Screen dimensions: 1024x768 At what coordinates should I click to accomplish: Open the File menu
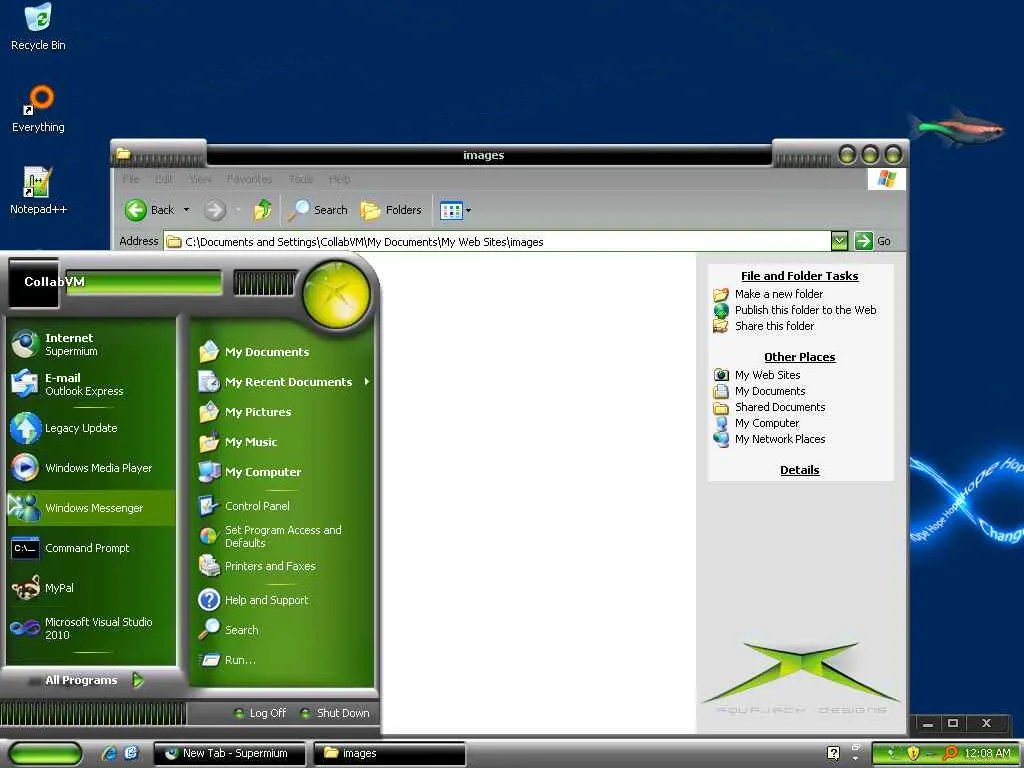(131, 179)
